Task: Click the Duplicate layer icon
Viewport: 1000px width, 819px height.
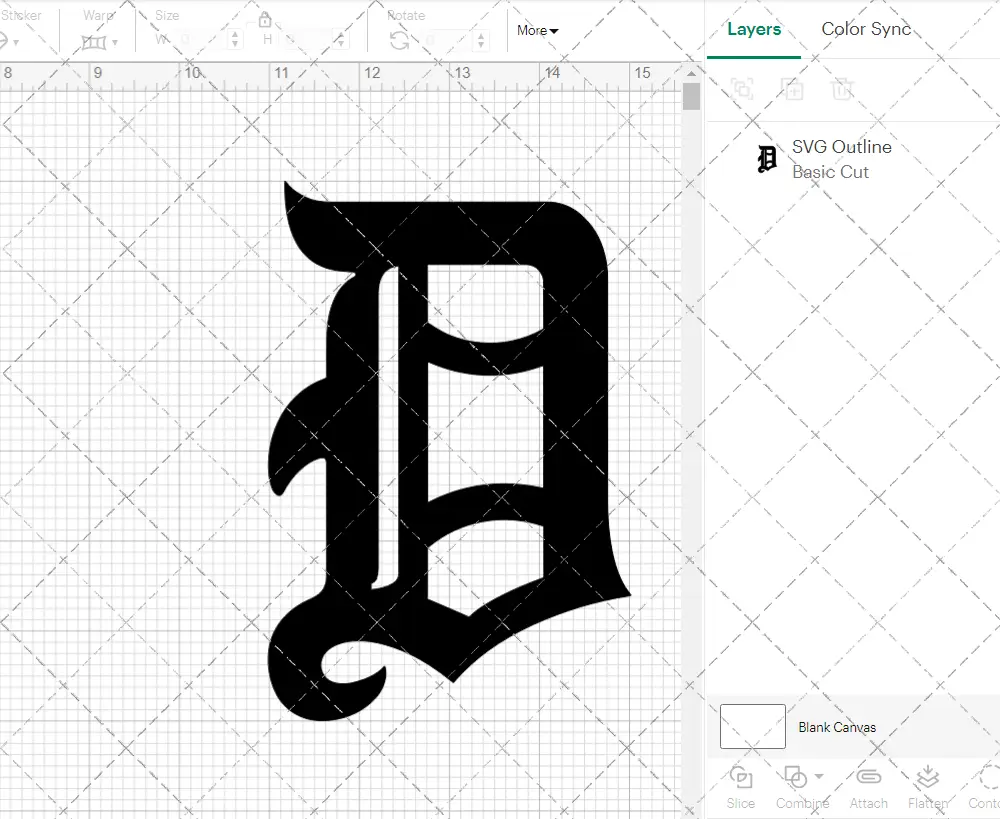Action: (x=792, y=89)
